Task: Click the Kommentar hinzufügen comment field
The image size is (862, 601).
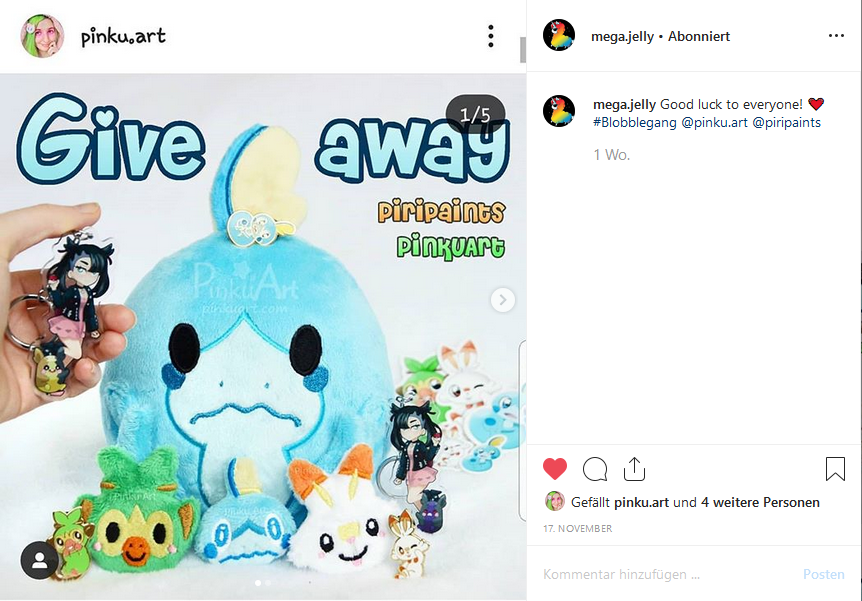Action: coord(667,574)
